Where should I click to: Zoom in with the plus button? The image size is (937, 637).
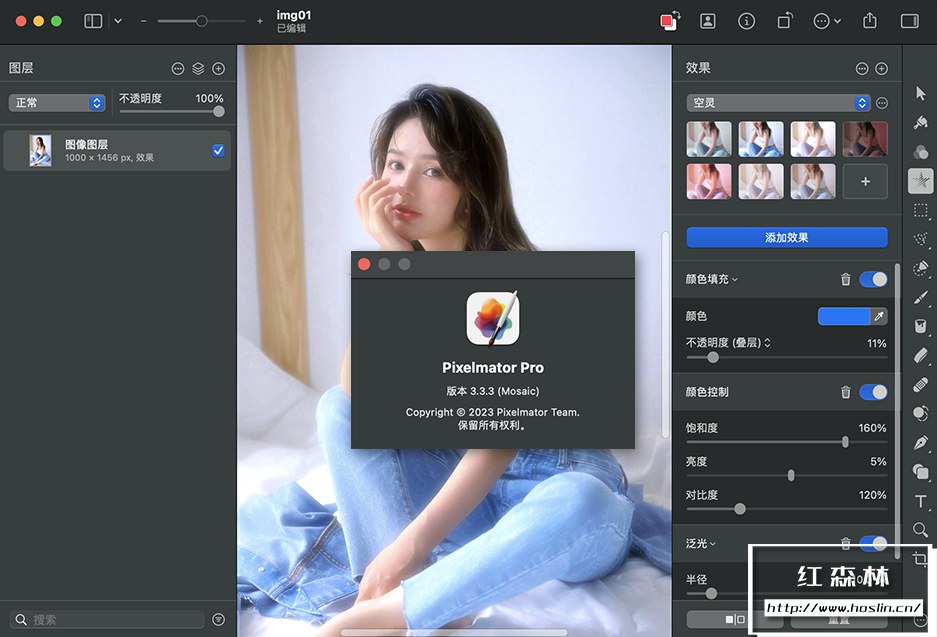[259, 21]
